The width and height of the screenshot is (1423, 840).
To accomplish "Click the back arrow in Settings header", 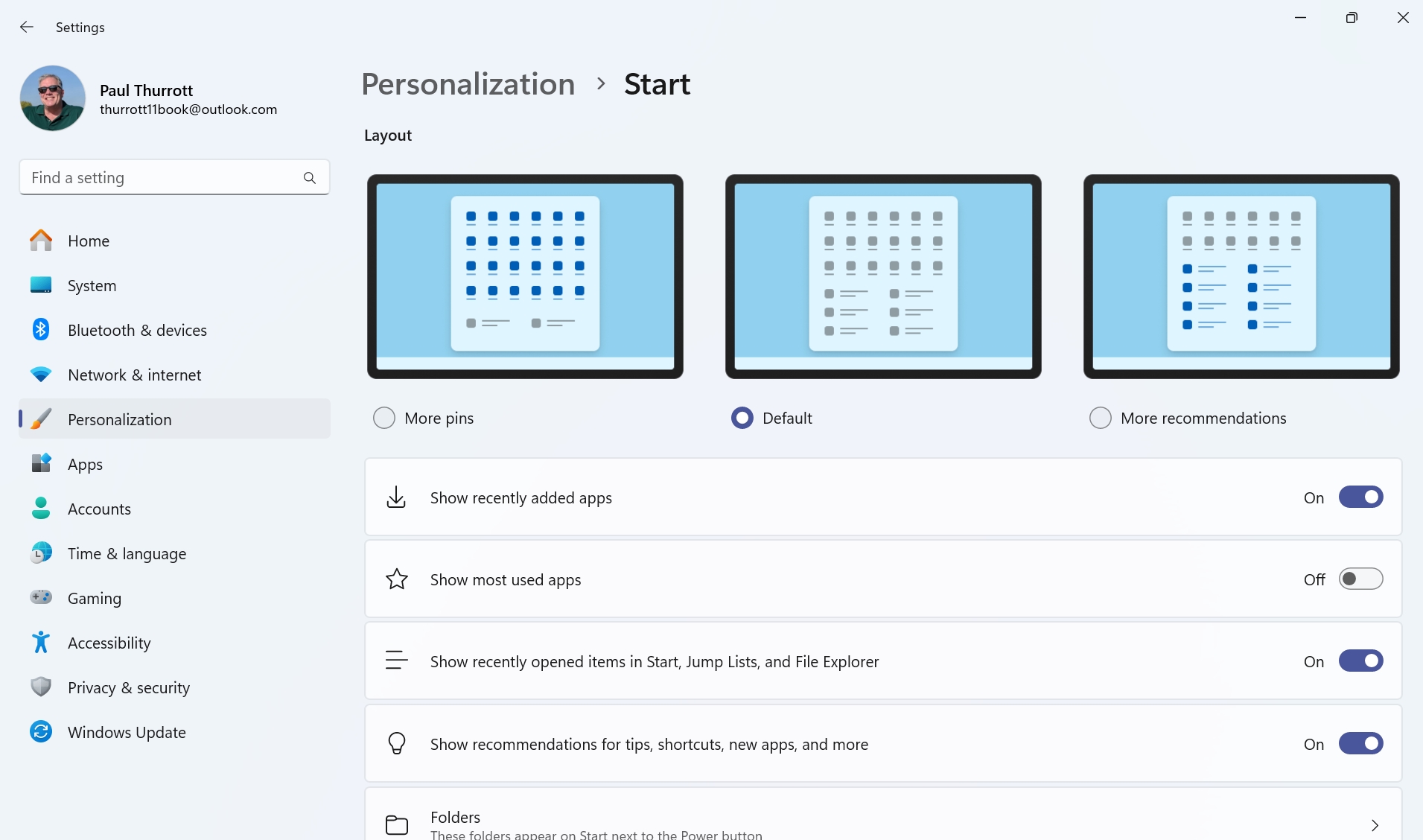I will [27, 28].
